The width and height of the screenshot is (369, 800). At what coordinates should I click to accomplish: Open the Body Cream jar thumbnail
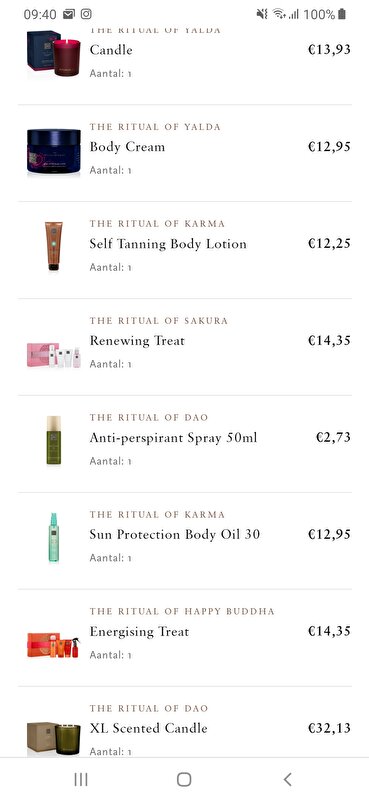pyautogui.click(x=54, y=152)
